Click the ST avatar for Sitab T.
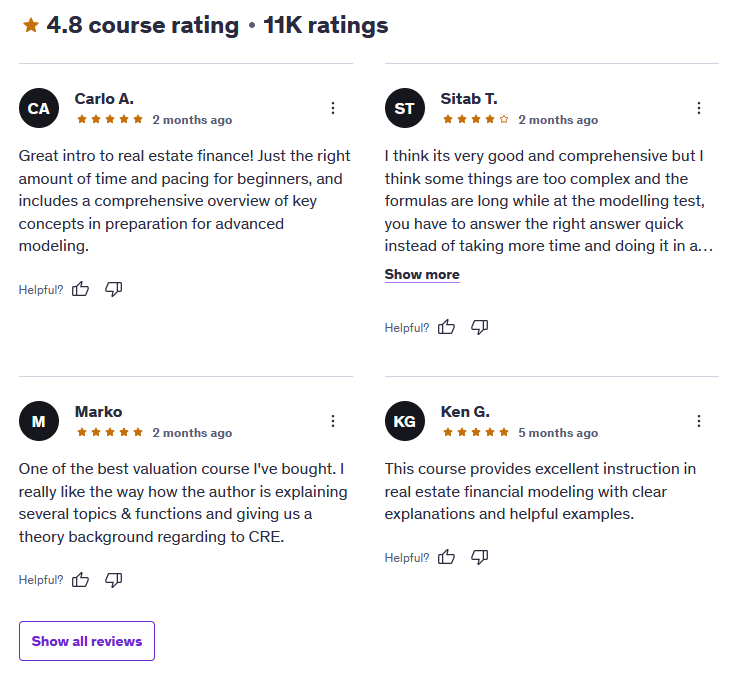The image size is (741, 681). tap(405, 108)
